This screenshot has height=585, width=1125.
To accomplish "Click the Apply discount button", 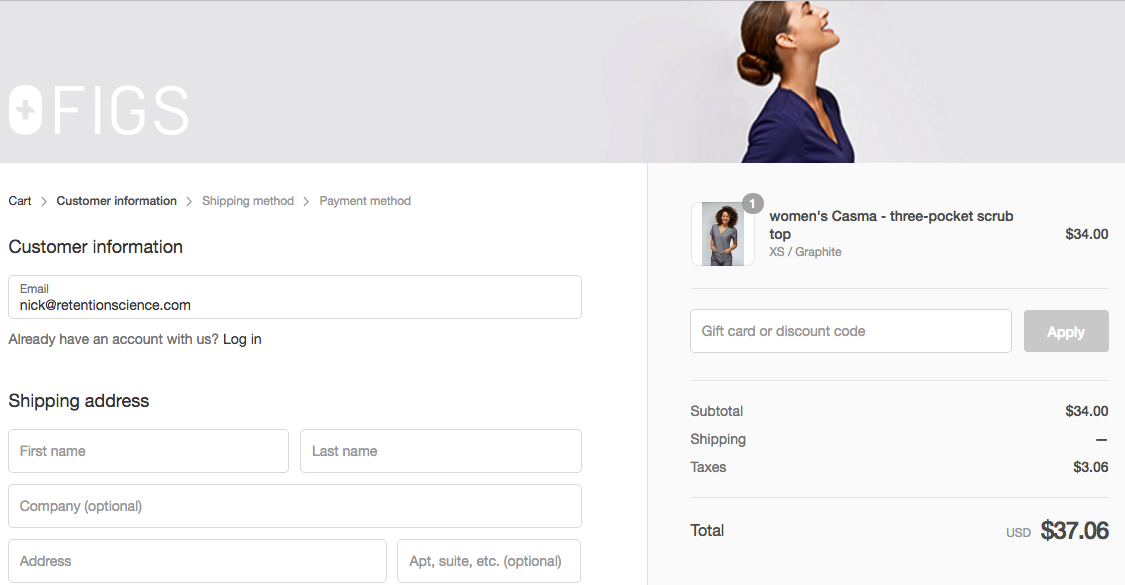I will (1066, 331).
